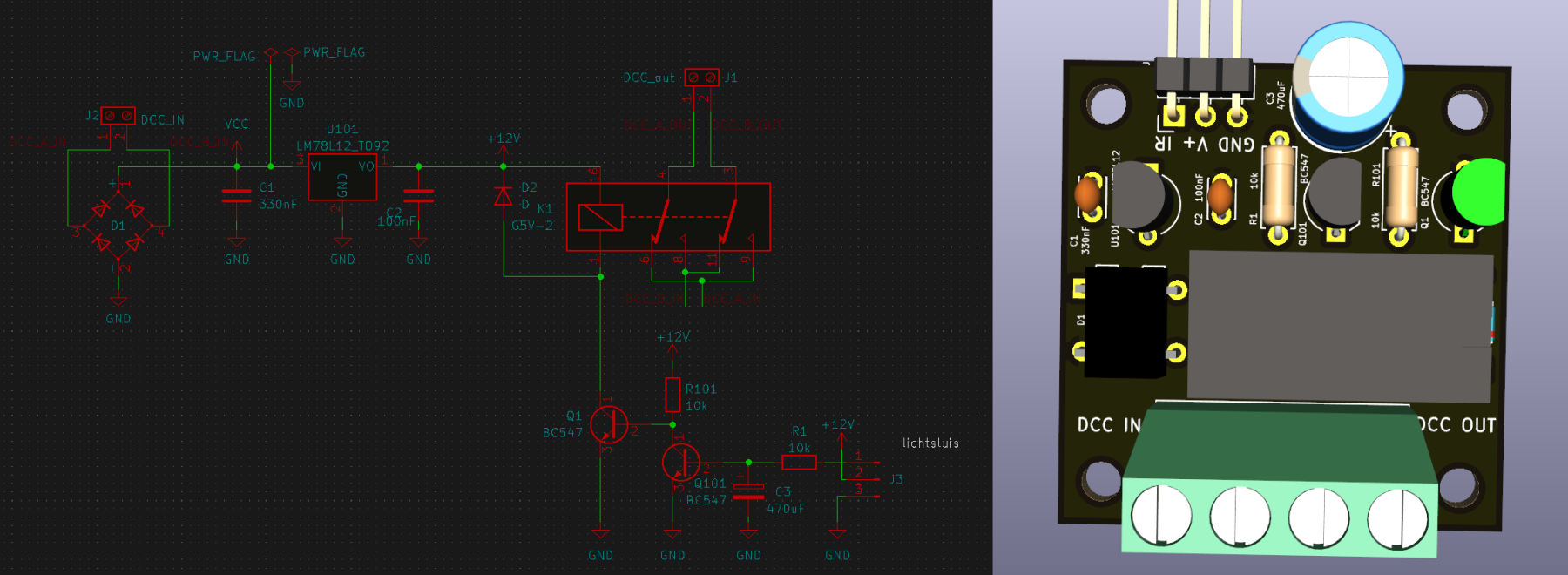
Task: Click the U101 reference text
Action: [342, 129]
